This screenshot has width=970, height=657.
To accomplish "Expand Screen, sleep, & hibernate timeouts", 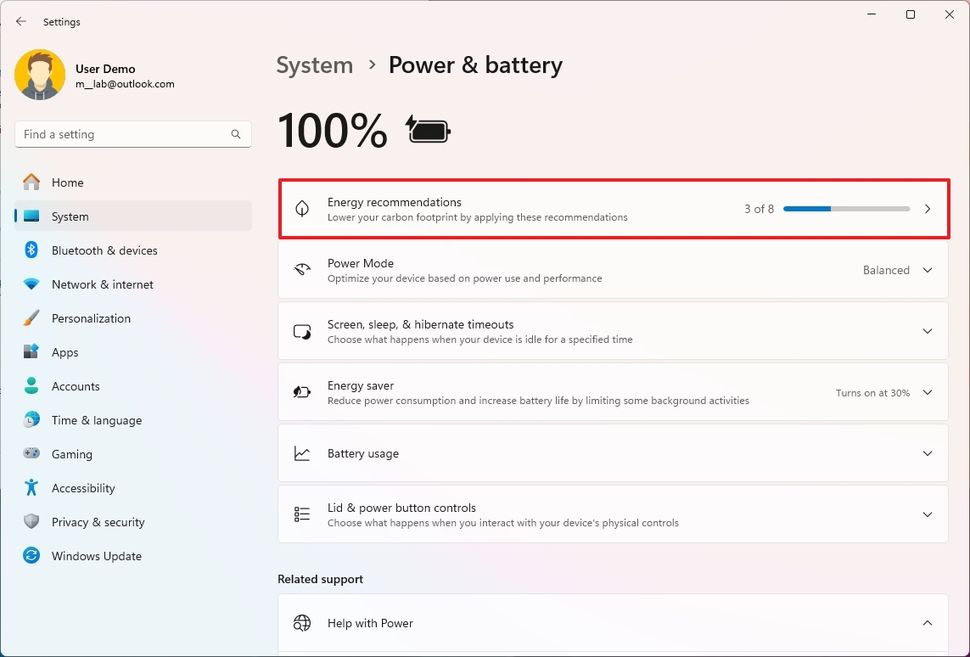I will pyautogui.click(x=927, y=331).
